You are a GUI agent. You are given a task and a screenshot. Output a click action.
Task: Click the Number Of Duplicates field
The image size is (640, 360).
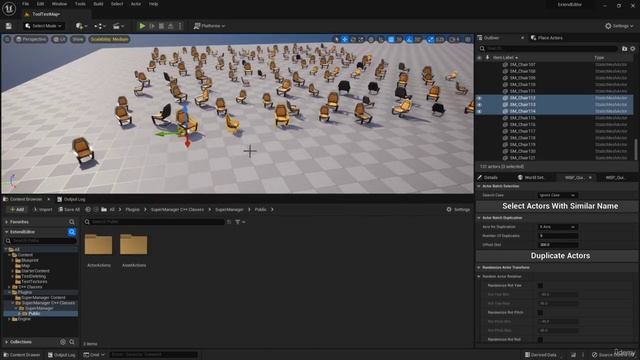[x=558, y=236]
